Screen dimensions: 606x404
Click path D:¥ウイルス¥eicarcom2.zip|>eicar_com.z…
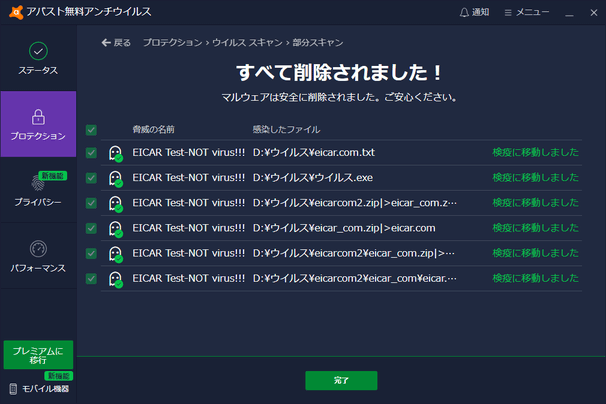pos(355,203)
